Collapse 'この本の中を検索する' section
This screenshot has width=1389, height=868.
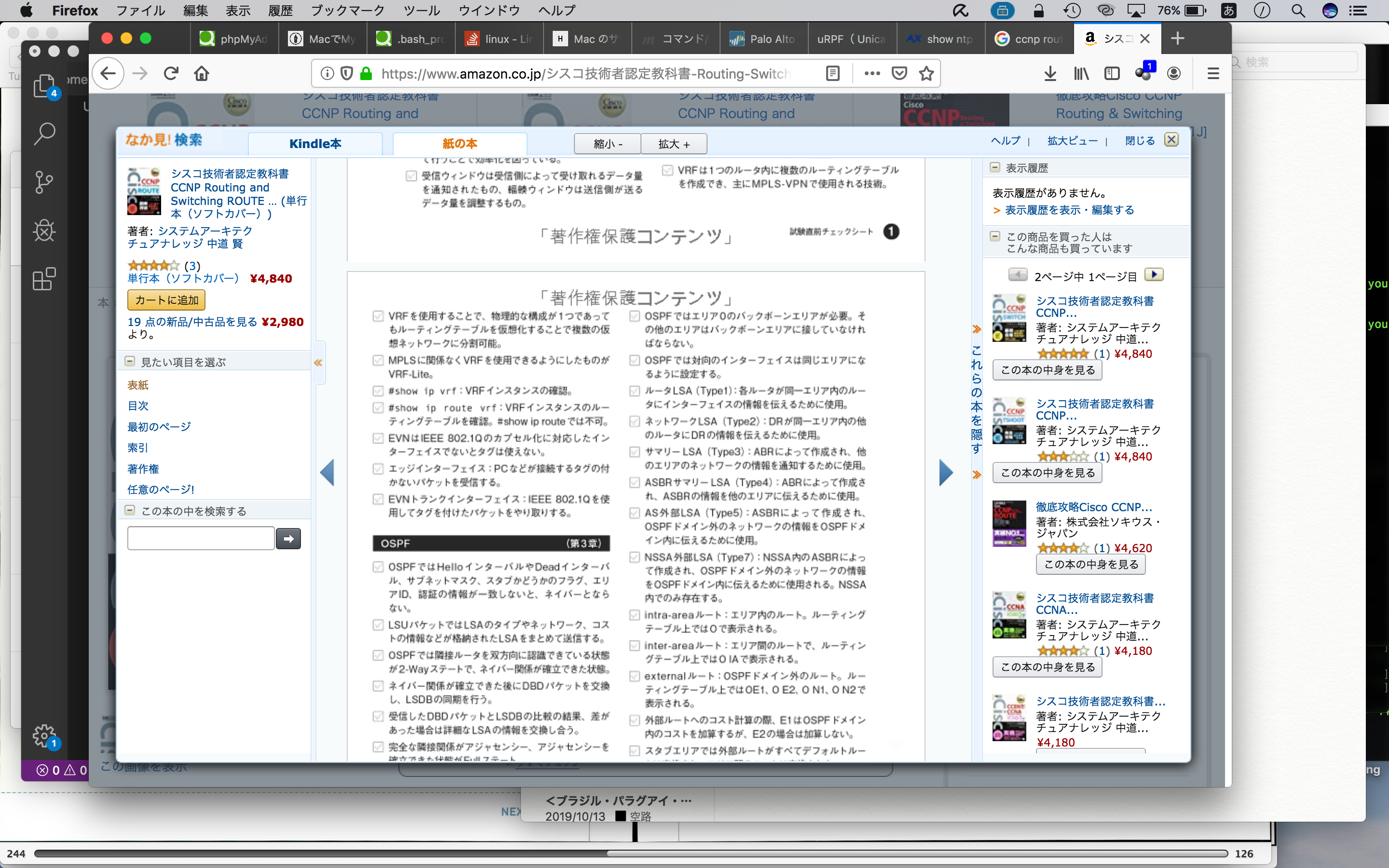click(130, 510)
